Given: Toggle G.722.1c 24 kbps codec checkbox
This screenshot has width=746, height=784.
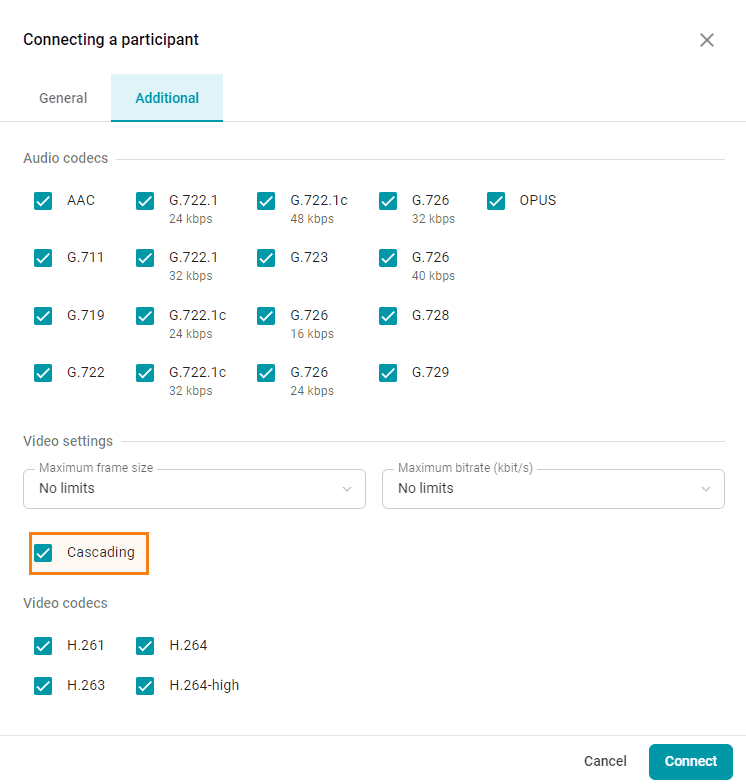Looking at the screenshot, I should [145, 316].
